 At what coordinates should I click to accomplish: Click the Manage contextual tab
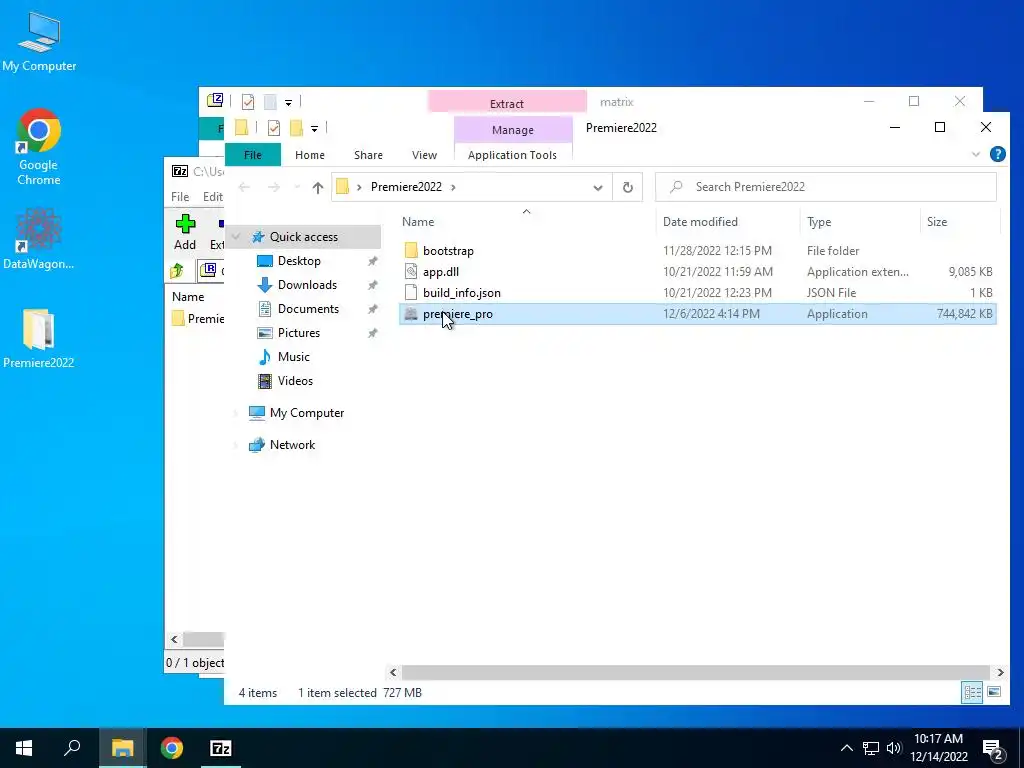(x=513, y=130)
